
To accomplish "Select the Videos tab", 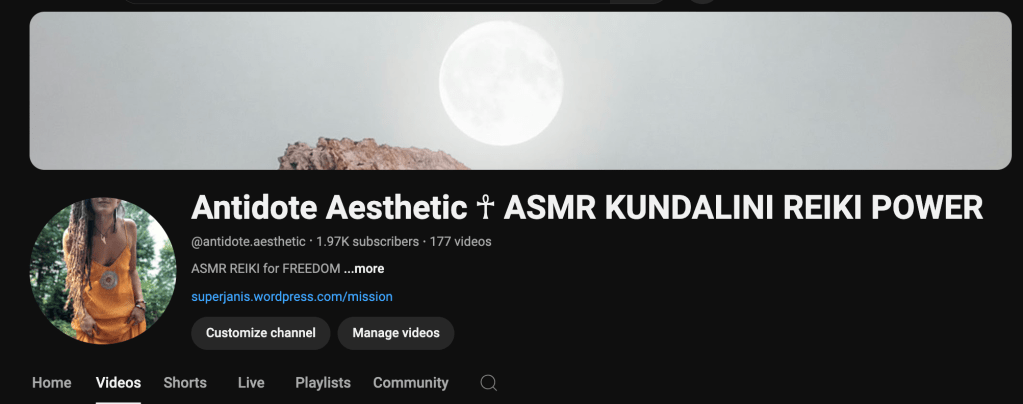I will point(118,382).
